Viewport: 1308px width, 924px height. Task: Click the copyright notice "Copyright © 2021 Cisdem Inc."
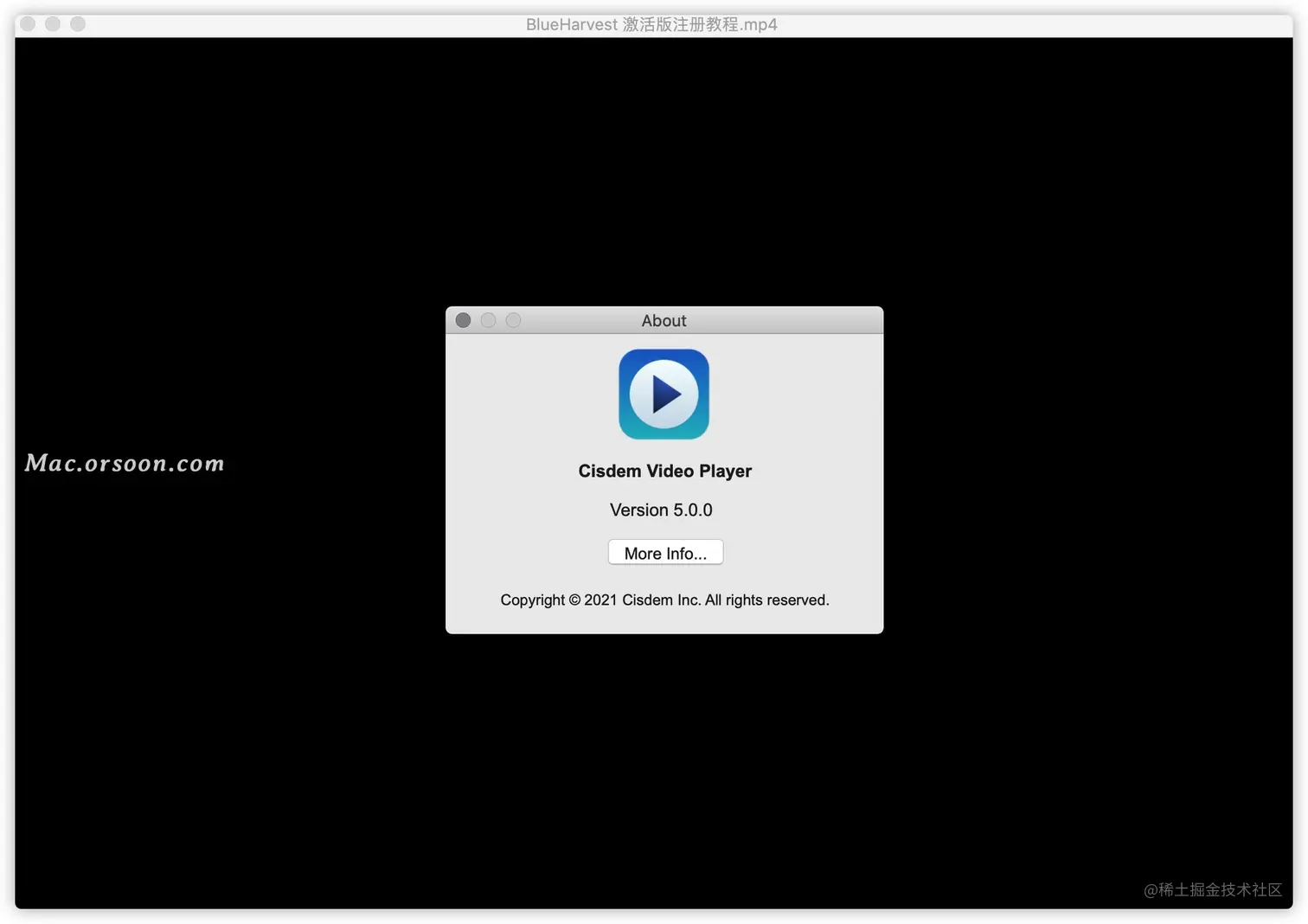(x=600, y=600)
